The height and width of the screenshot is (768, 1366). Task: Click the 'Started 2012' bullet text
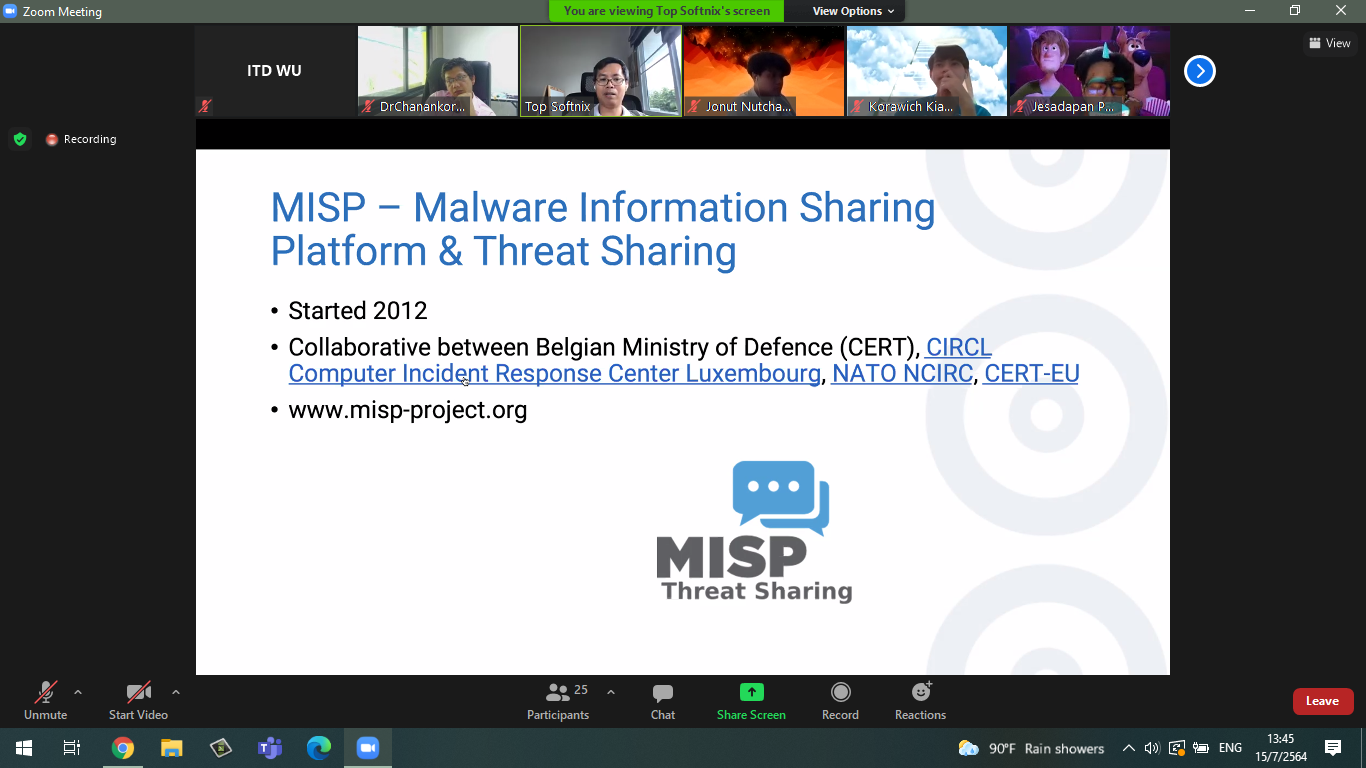coord(357,311)
